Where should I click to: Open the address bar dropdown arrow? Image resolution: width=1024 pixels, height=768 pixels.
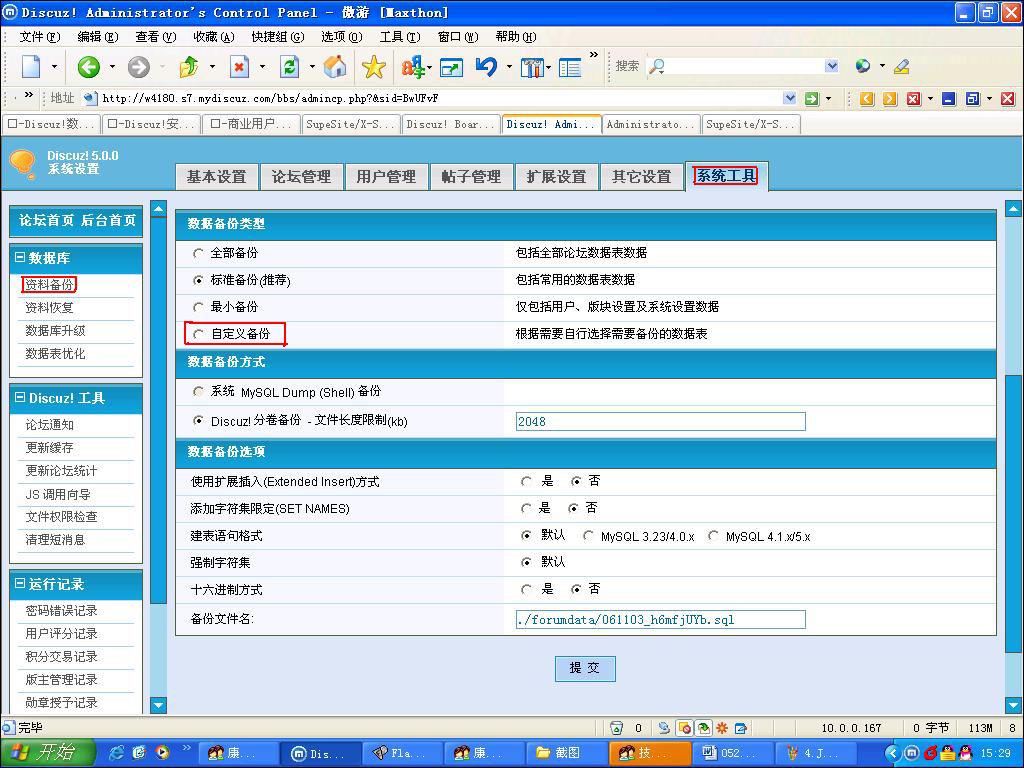[790, 98]
